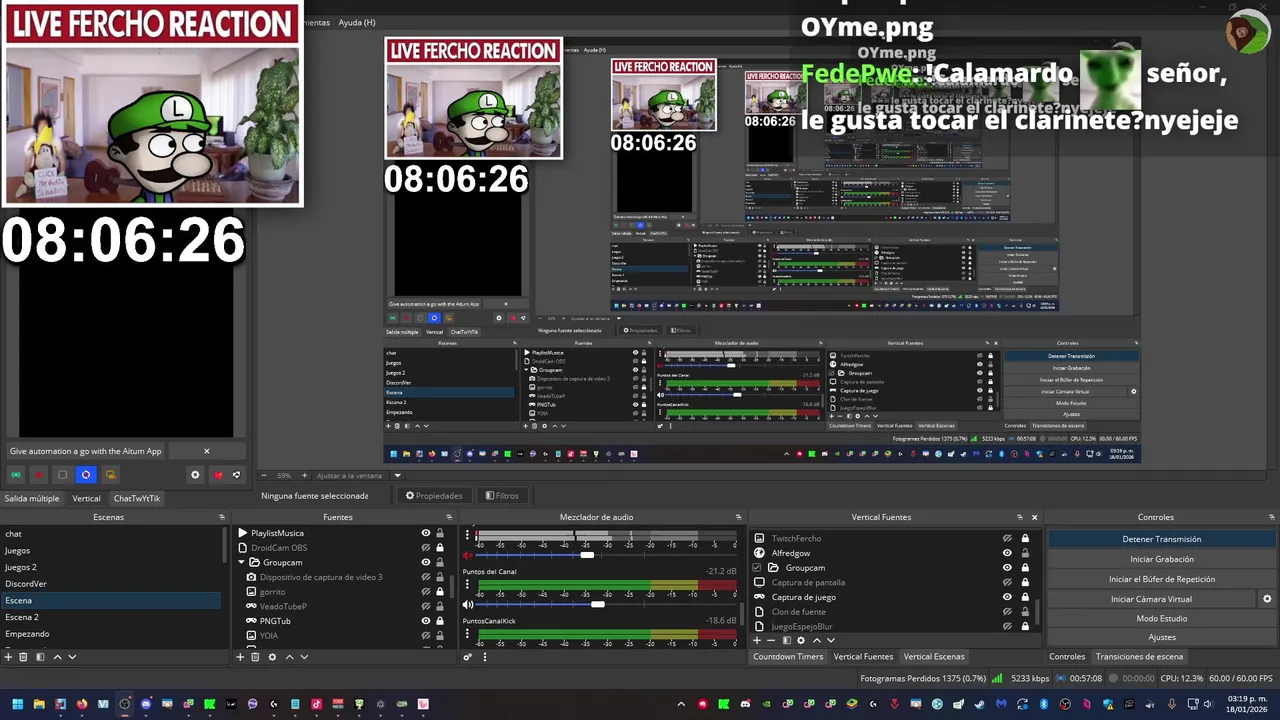The height and width of the screenshot is (720, 1280).
Task: Enable Modo Estudio
Action: click(1161, 618)
